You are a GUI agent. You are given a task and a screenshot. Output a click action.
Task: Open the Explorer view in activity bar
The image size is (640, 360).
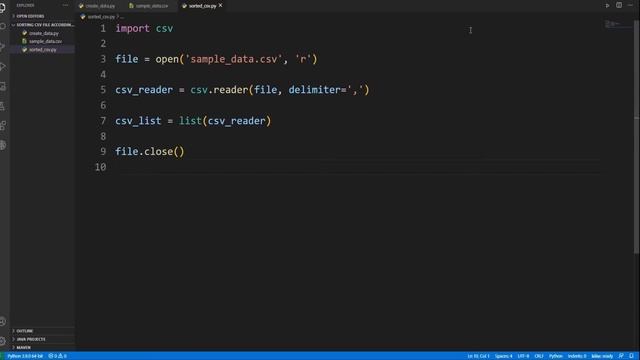(2, 7)
